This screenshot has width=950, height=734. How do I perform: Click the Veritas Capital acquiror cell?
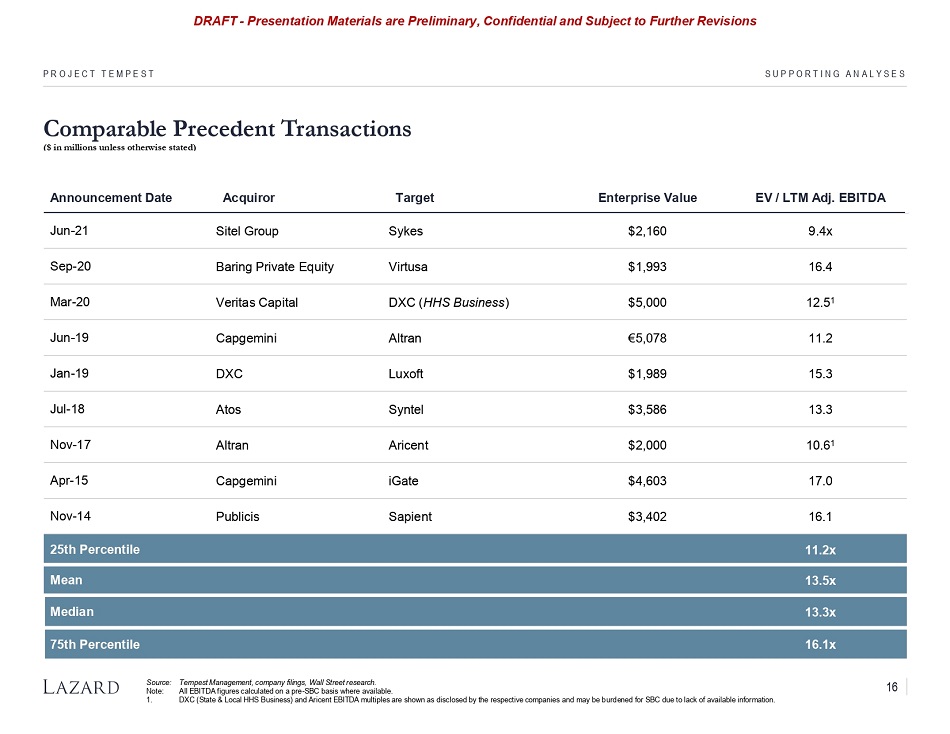(257, 302)
